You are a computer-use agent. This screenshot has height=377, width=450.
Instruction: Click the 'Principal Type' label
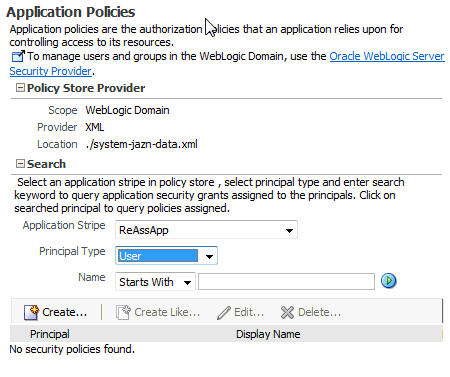coord(72,251)
